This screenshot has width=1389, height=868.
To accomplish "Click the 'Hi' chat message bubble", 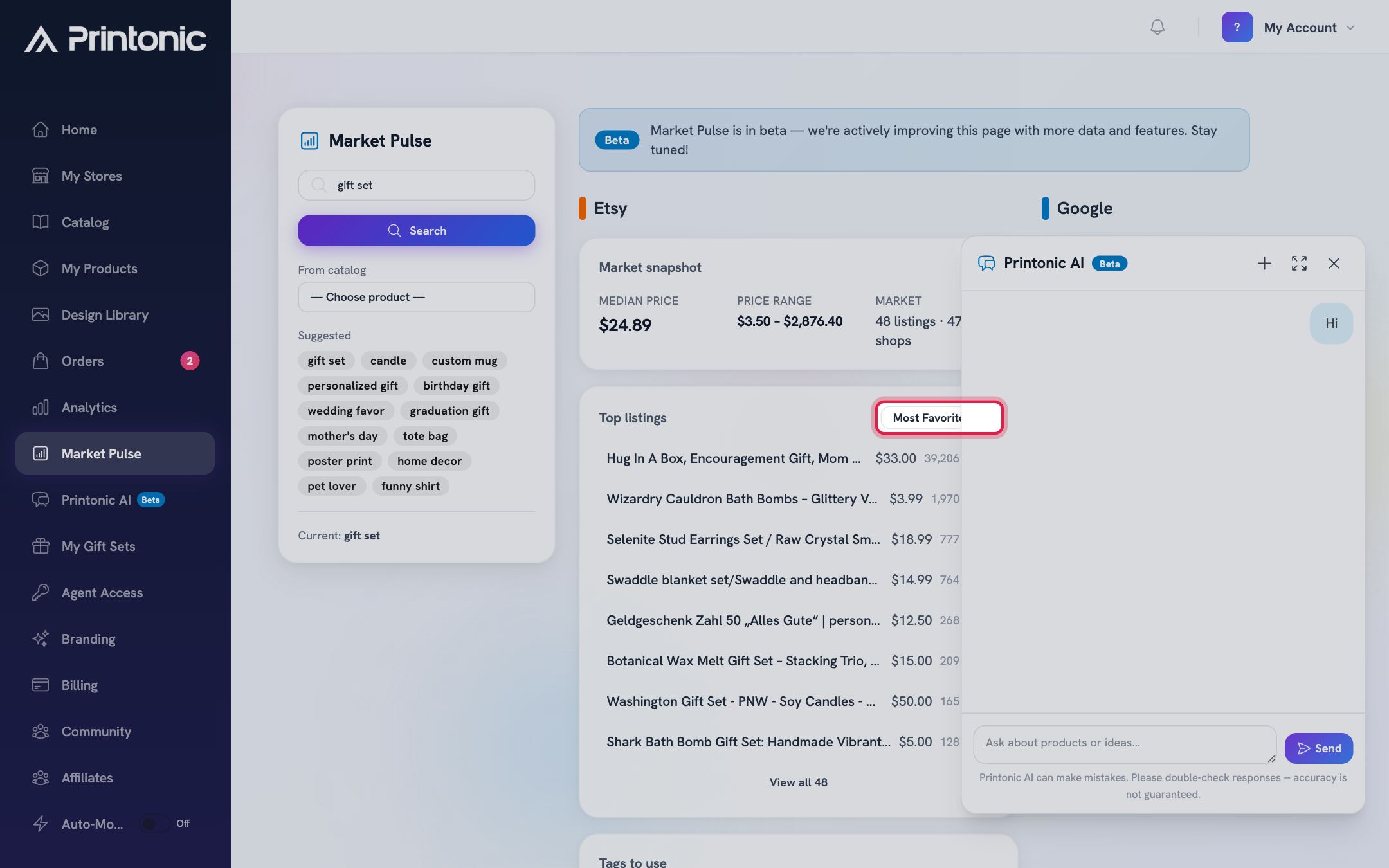I will click(1331, 323).
